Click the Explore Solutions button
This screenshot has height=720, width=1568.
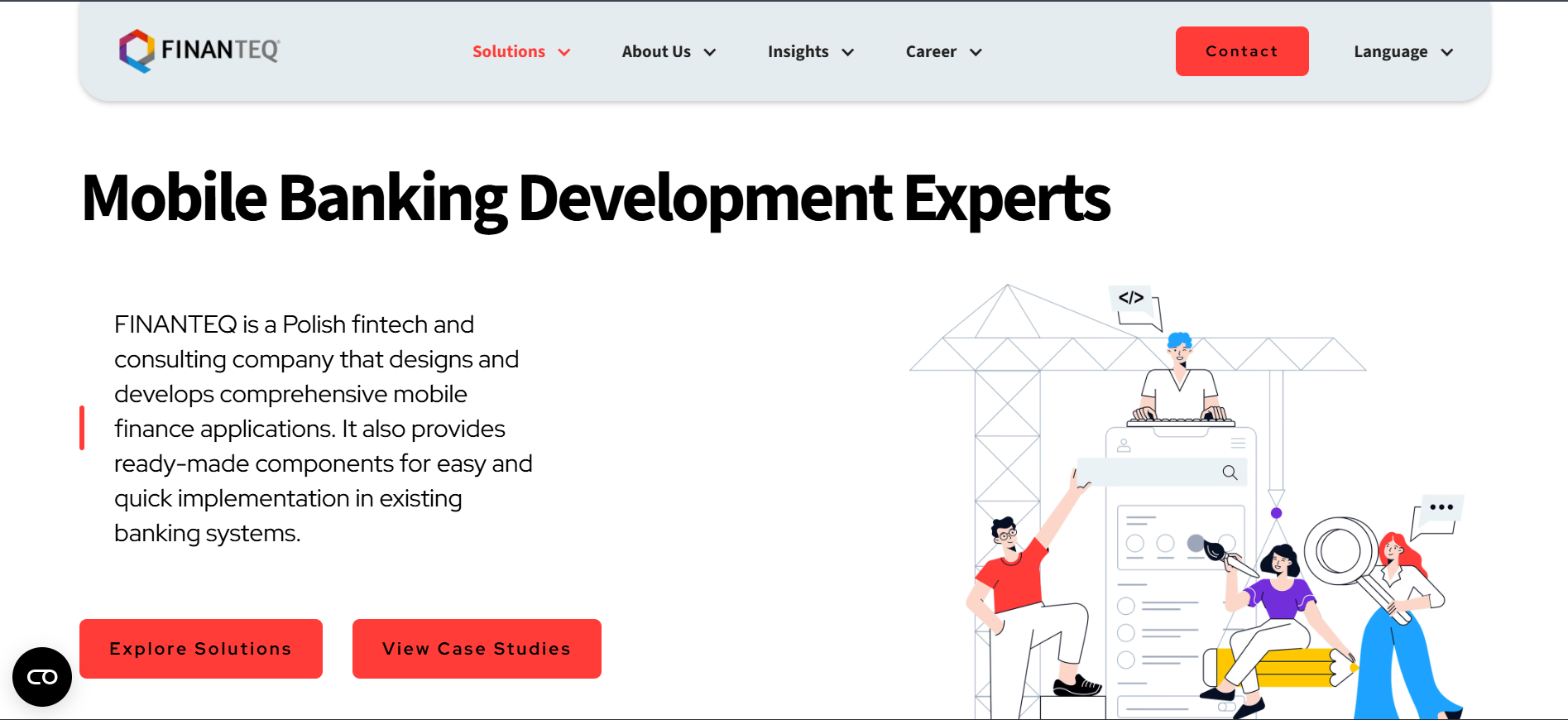click(201, 649)
